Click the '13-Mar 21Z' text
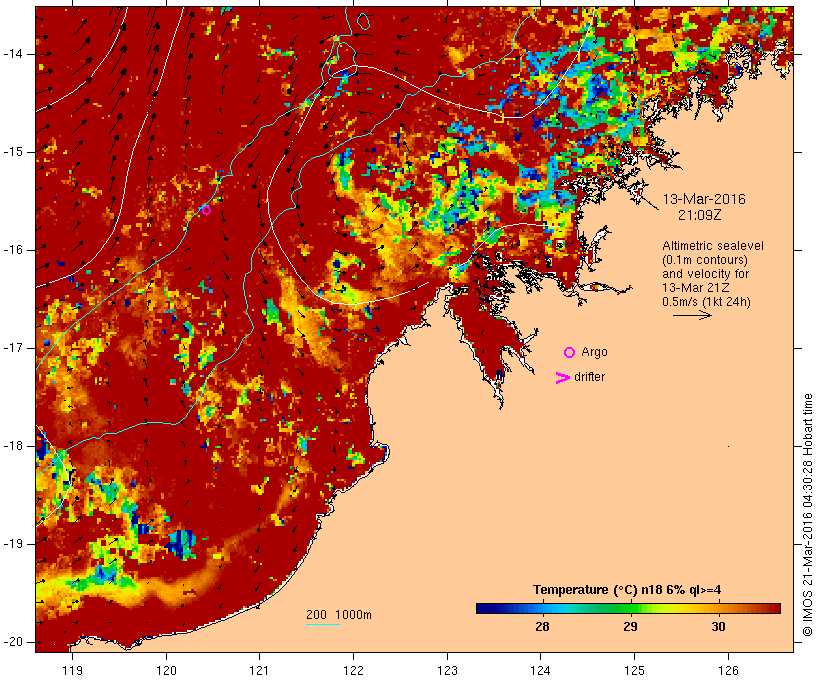Screen dimensions: 820x680 (x=696, y=288)
